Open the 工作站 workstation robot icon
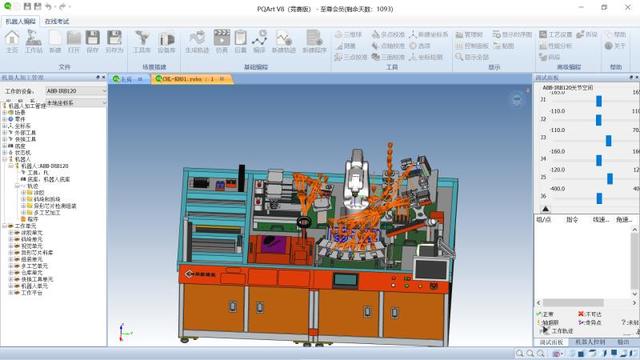The image size is (640, 360). pos(33,42)
